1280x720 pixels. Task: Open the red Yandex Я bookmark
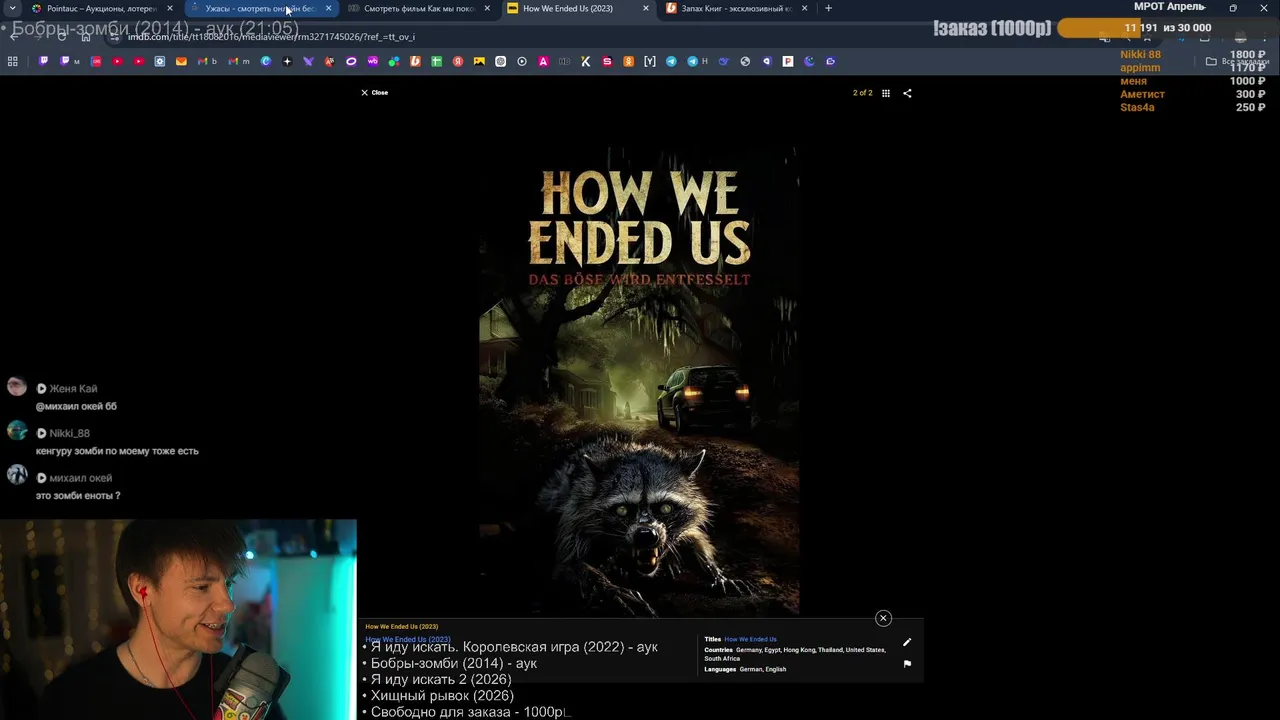click(458, 61)
